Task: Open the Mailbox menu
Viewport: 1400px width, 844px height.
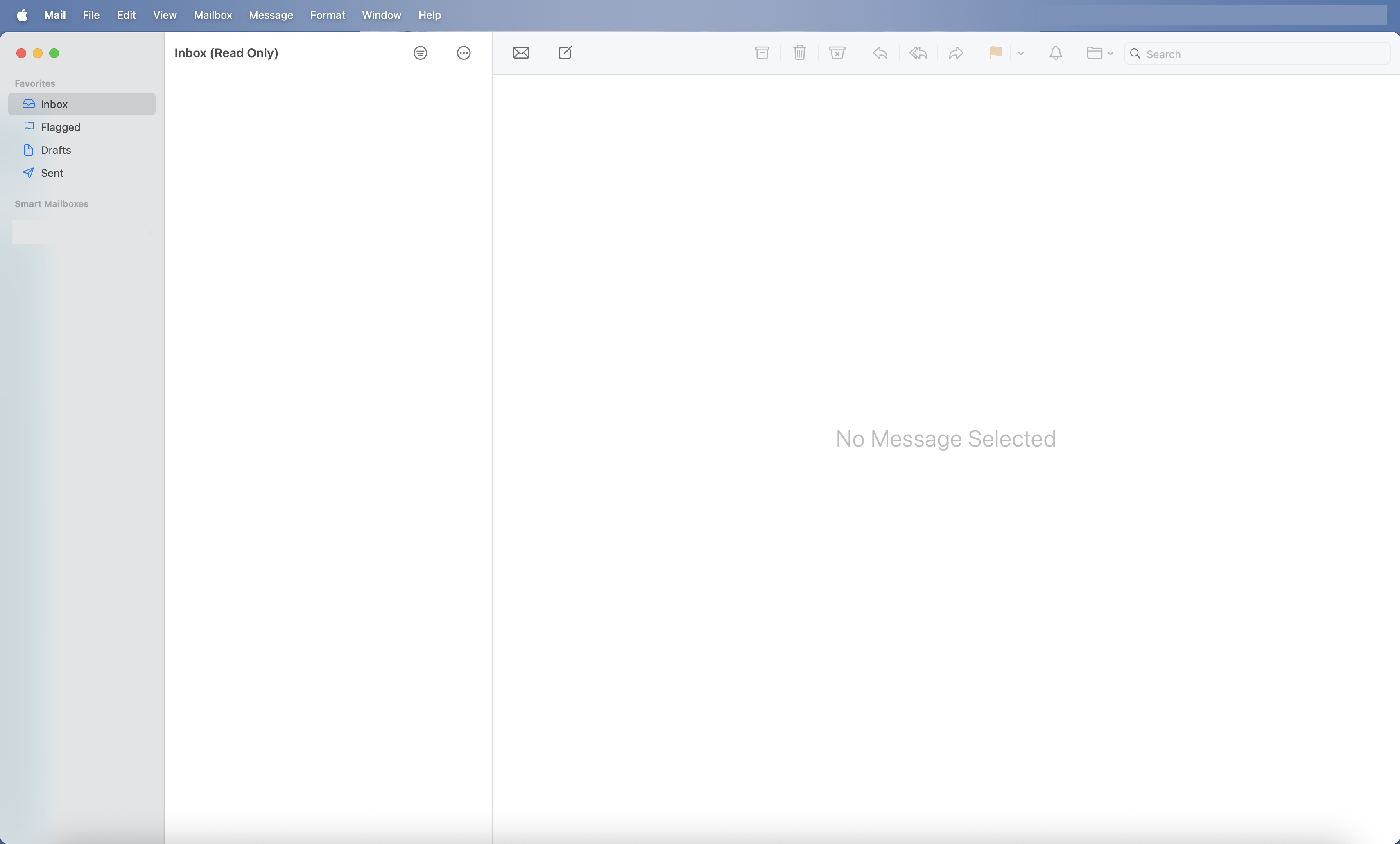Action: point(213,15)
